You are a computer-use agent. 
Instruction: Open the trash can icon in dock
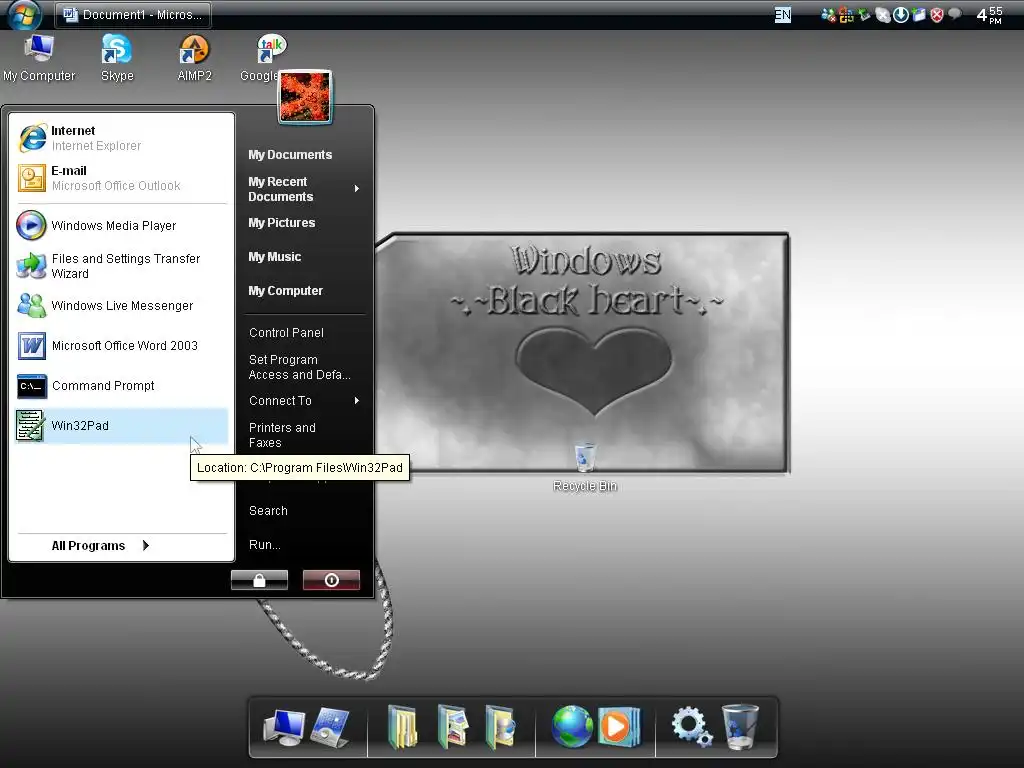(x=740, y=726)
